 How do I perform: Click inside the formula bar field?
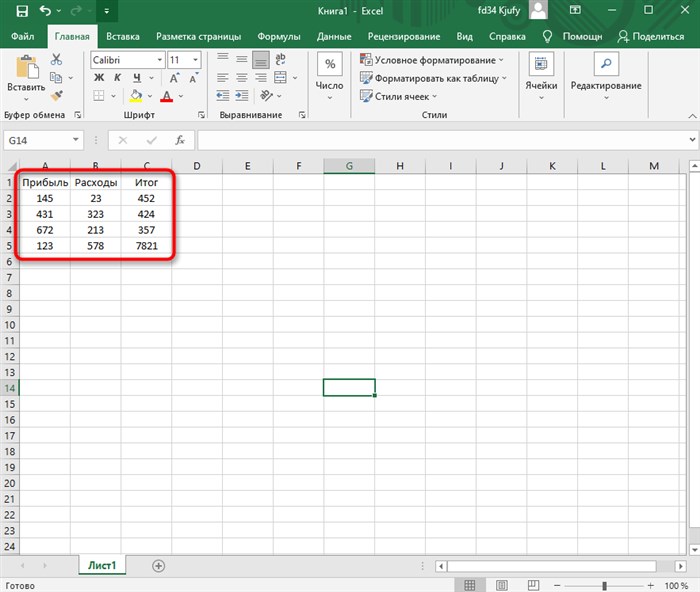point(442,140)
